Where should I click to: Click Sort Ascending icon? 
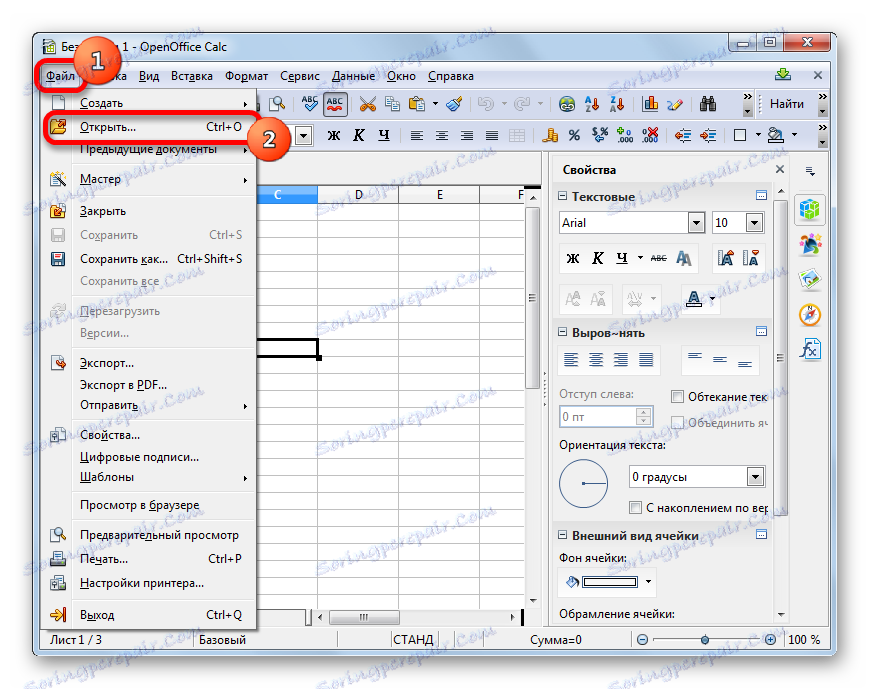(x=591, y=104)
